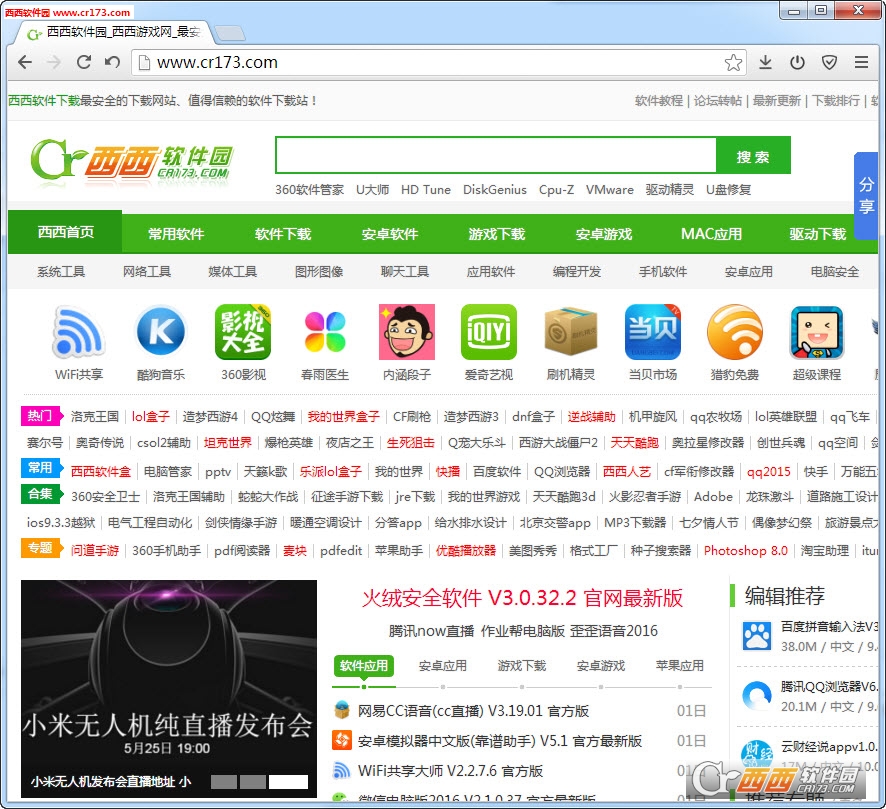The width and height of the screenshot is (886, 809).
Task: Open the 小米无人机 banner image
Action: [169, 688]
